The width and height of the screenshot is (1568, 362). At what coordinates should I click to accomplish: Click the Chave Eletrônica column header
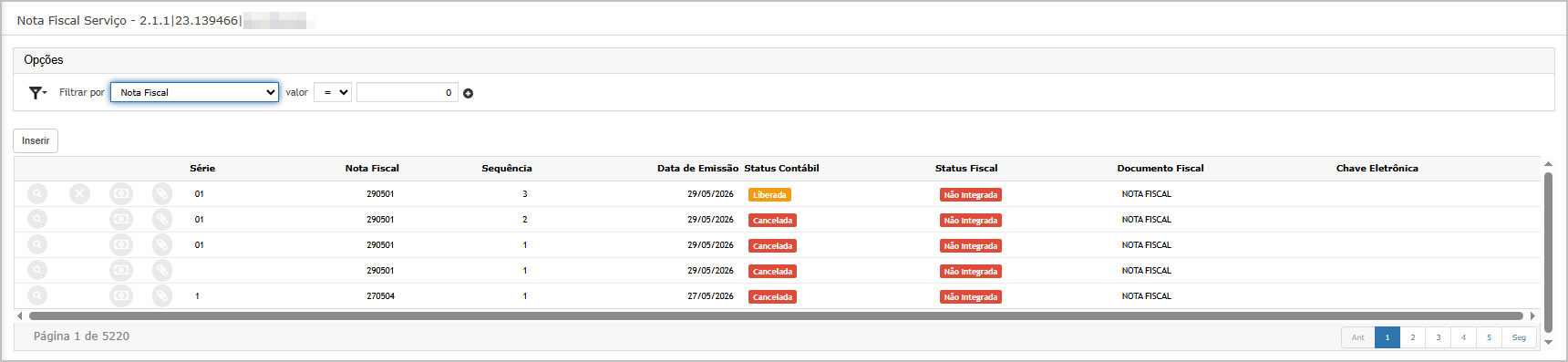1377,169
